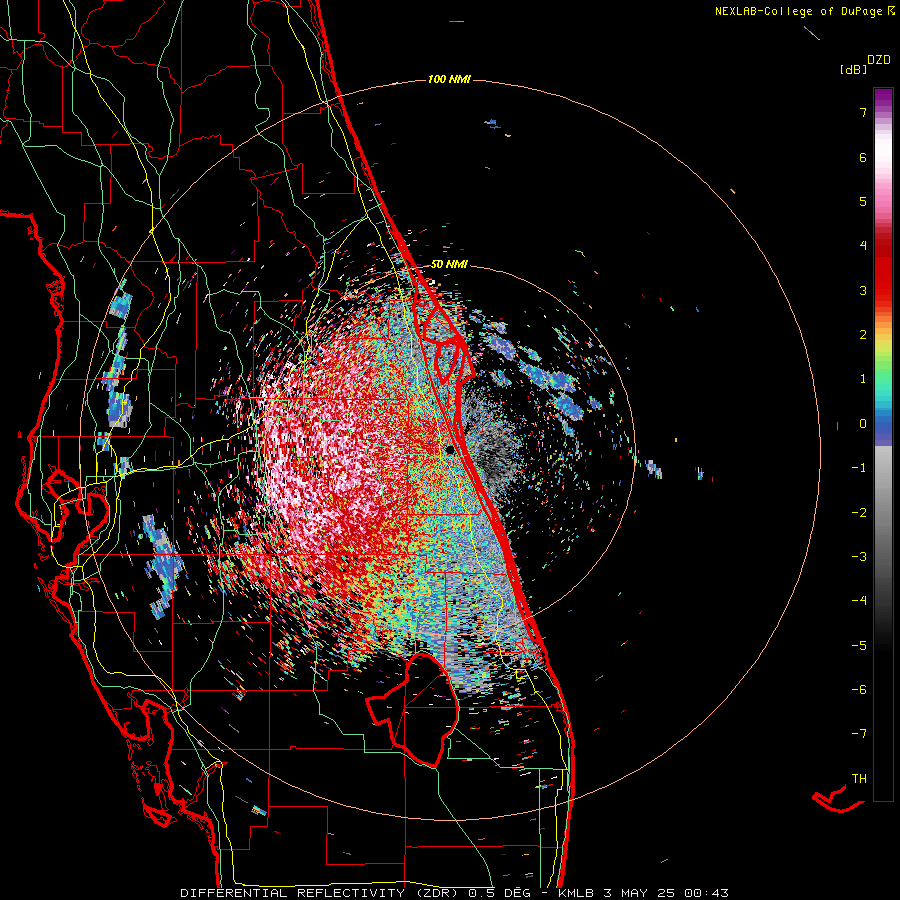Click the -7 value on color scale
This screenshot has height=900, width=900.
coord(859,734)
